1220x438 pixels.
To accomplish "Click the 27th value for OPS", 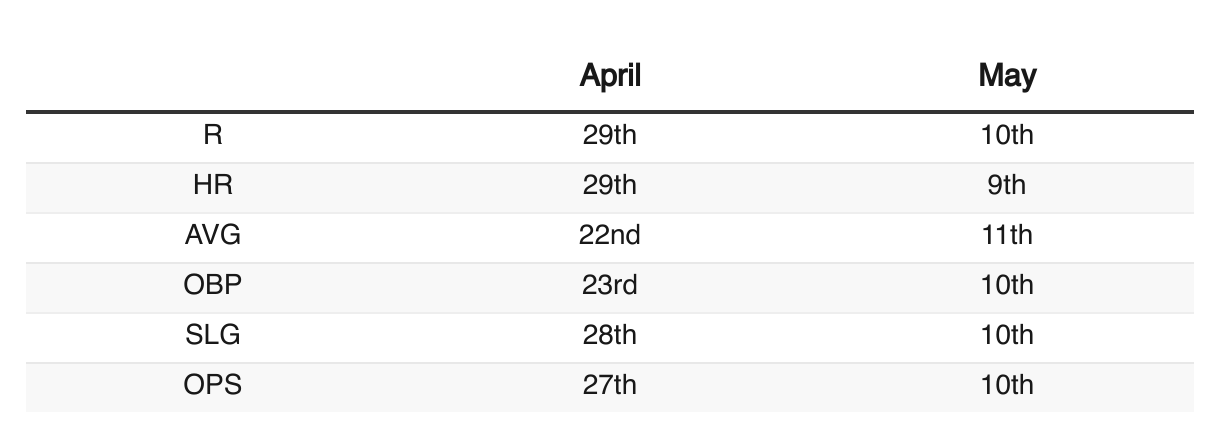I will [x=610, y=386].
